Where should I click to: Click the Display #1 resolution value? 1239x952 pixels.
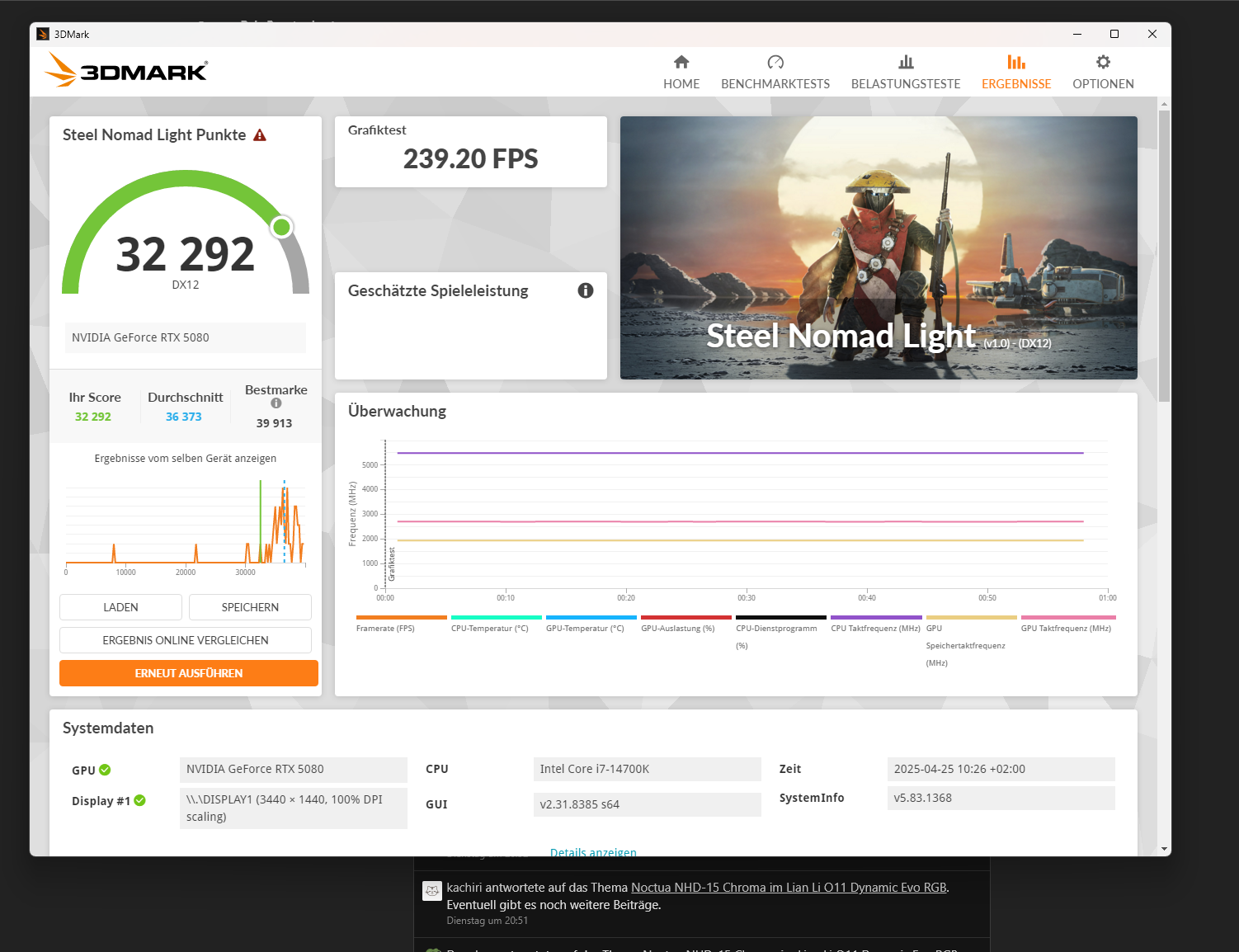(x=293, y=808)
